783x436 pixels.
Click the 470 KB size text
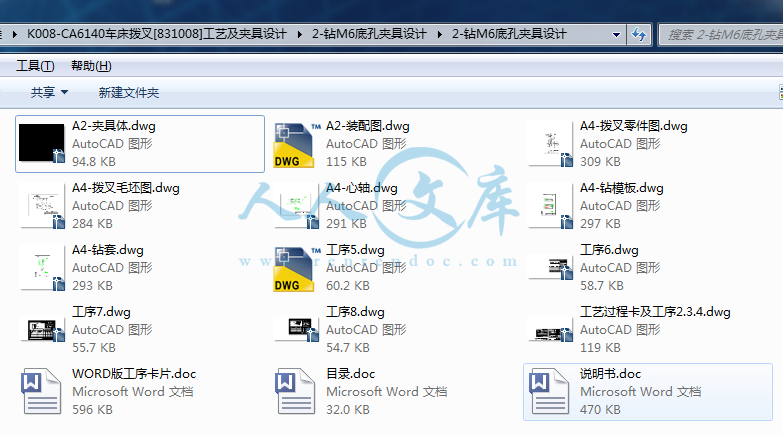click(600, 410)
